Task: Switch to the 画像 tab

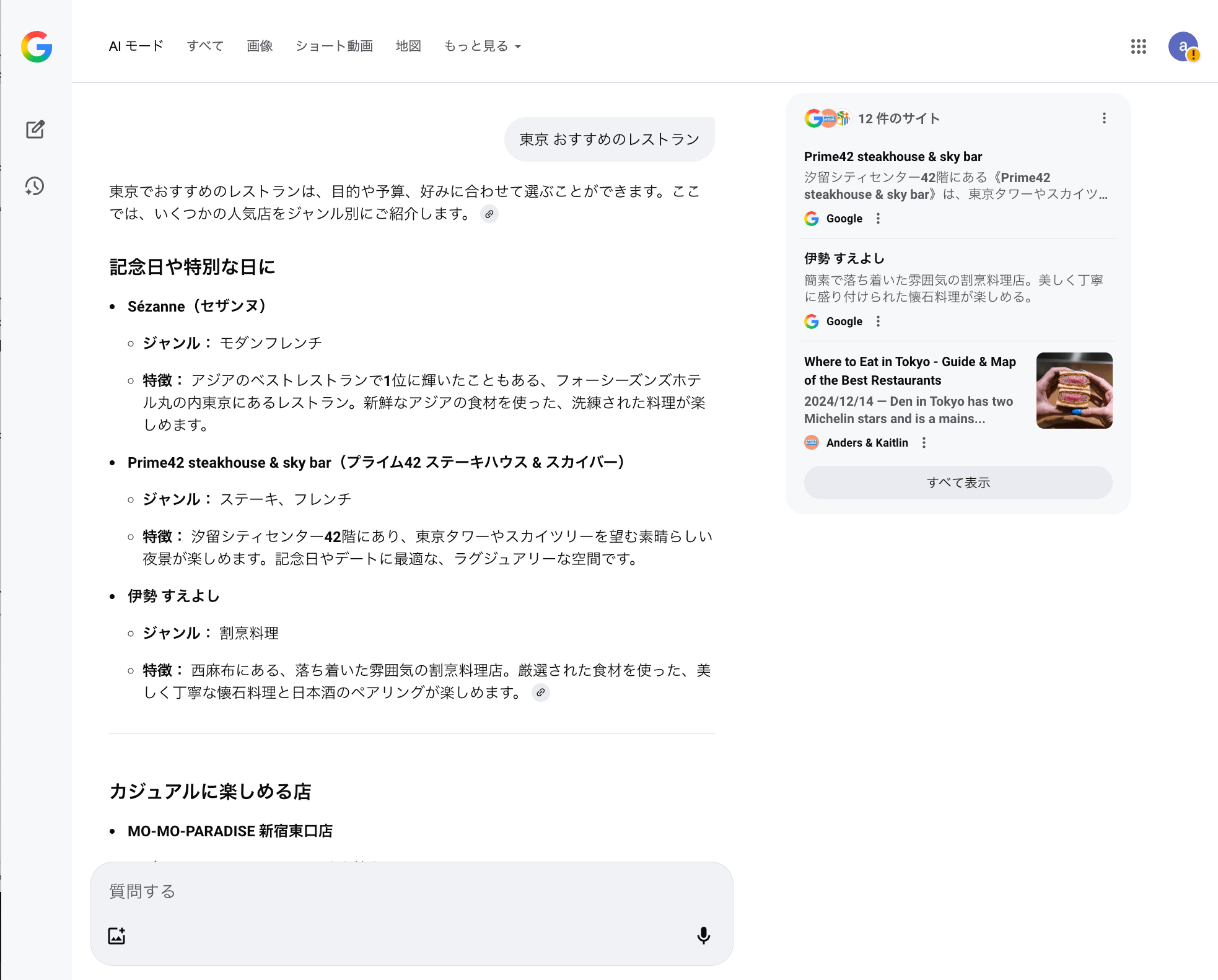Action: point(260,46)
